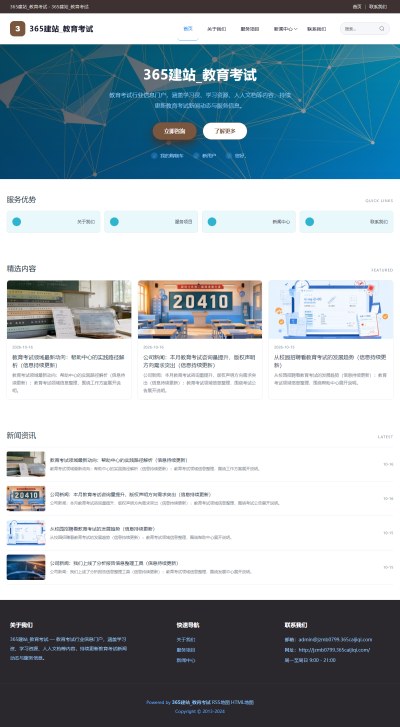Click the 服务优势 section heading
Image resolution: width=400 pixels, height=727 pixels.
click(21, 200)
